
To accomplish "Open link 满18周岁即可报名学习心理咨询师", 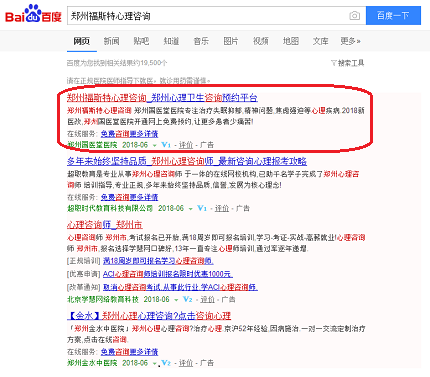I will coord(158,261).
